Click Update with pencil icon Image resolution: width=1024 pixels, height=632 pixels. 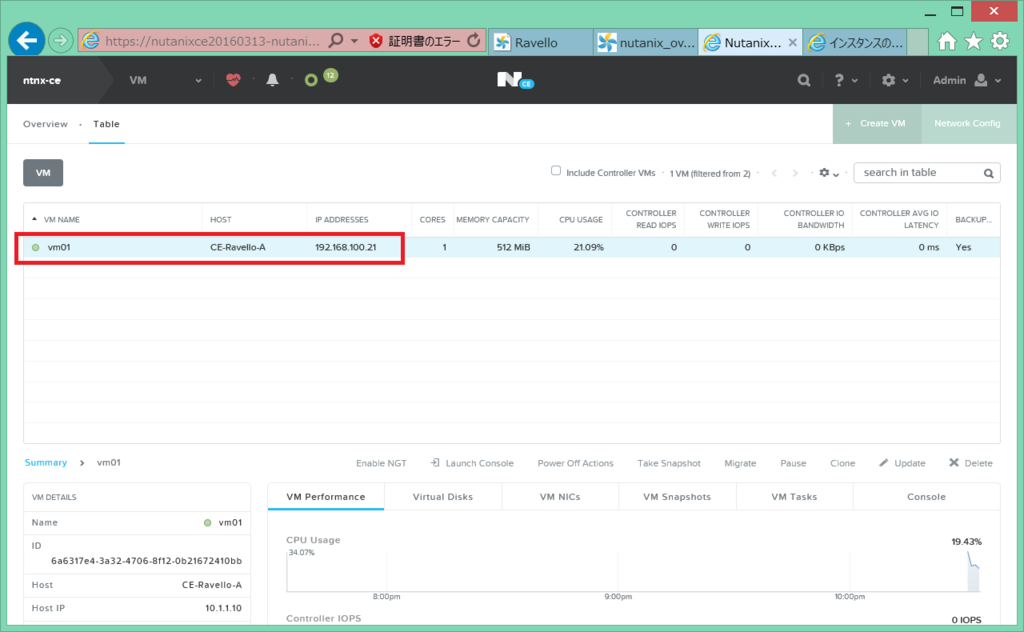tap(902, 463)
